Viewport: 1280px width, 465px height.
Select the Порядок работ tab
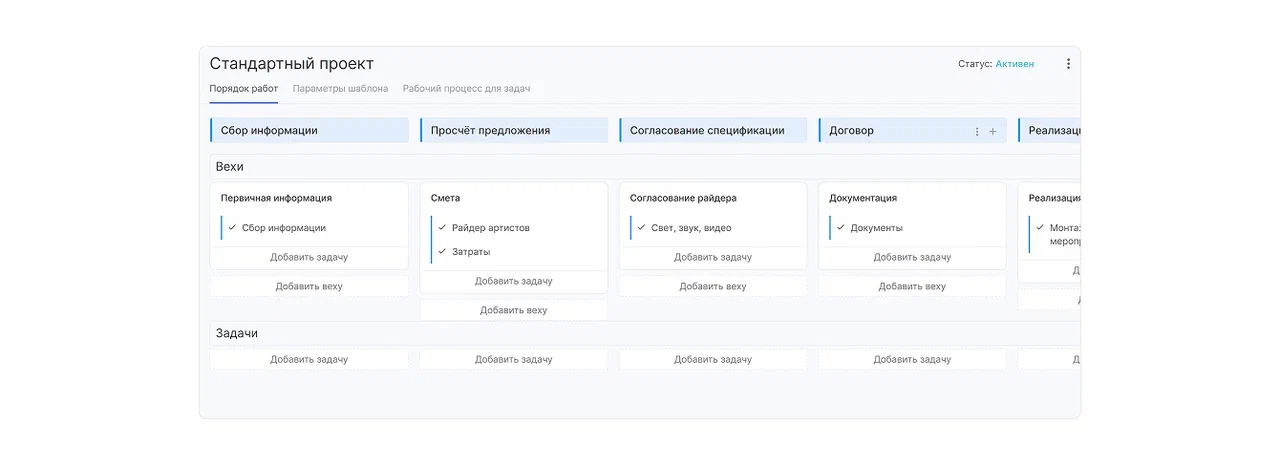coord(244,89)
